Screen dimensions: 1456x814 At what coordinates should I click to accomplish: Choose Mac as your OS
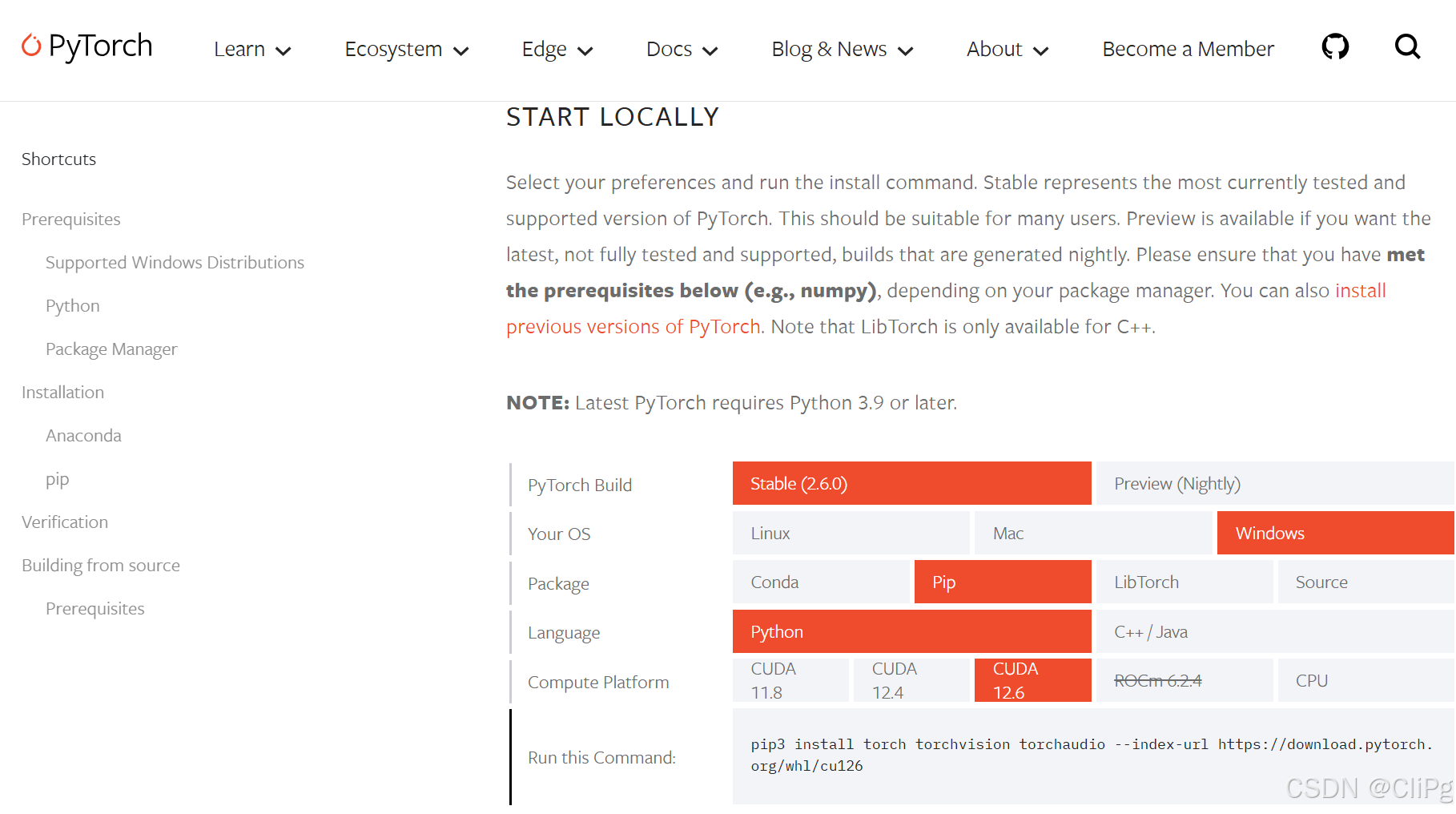tap(1093, 533)
